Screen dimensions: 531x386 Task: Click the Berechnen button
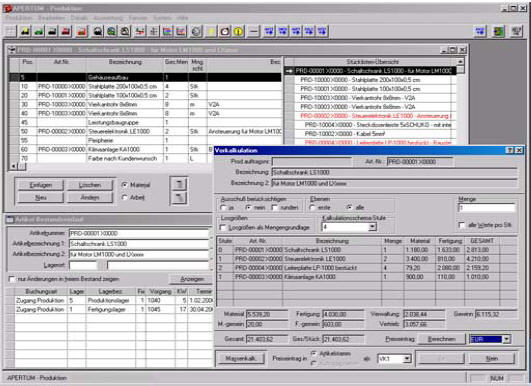pyautogui.click(x=442, y=339)
